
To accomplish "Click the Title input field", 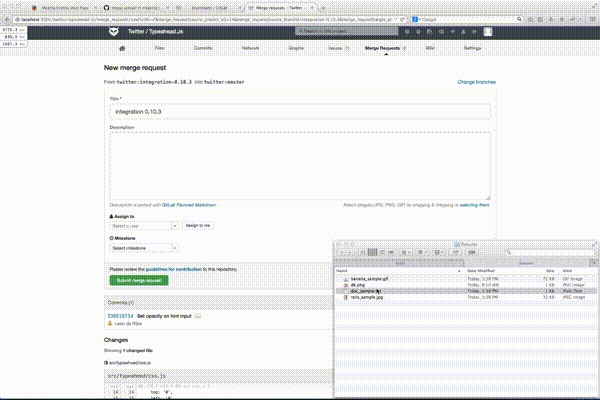I will point(299,112).
